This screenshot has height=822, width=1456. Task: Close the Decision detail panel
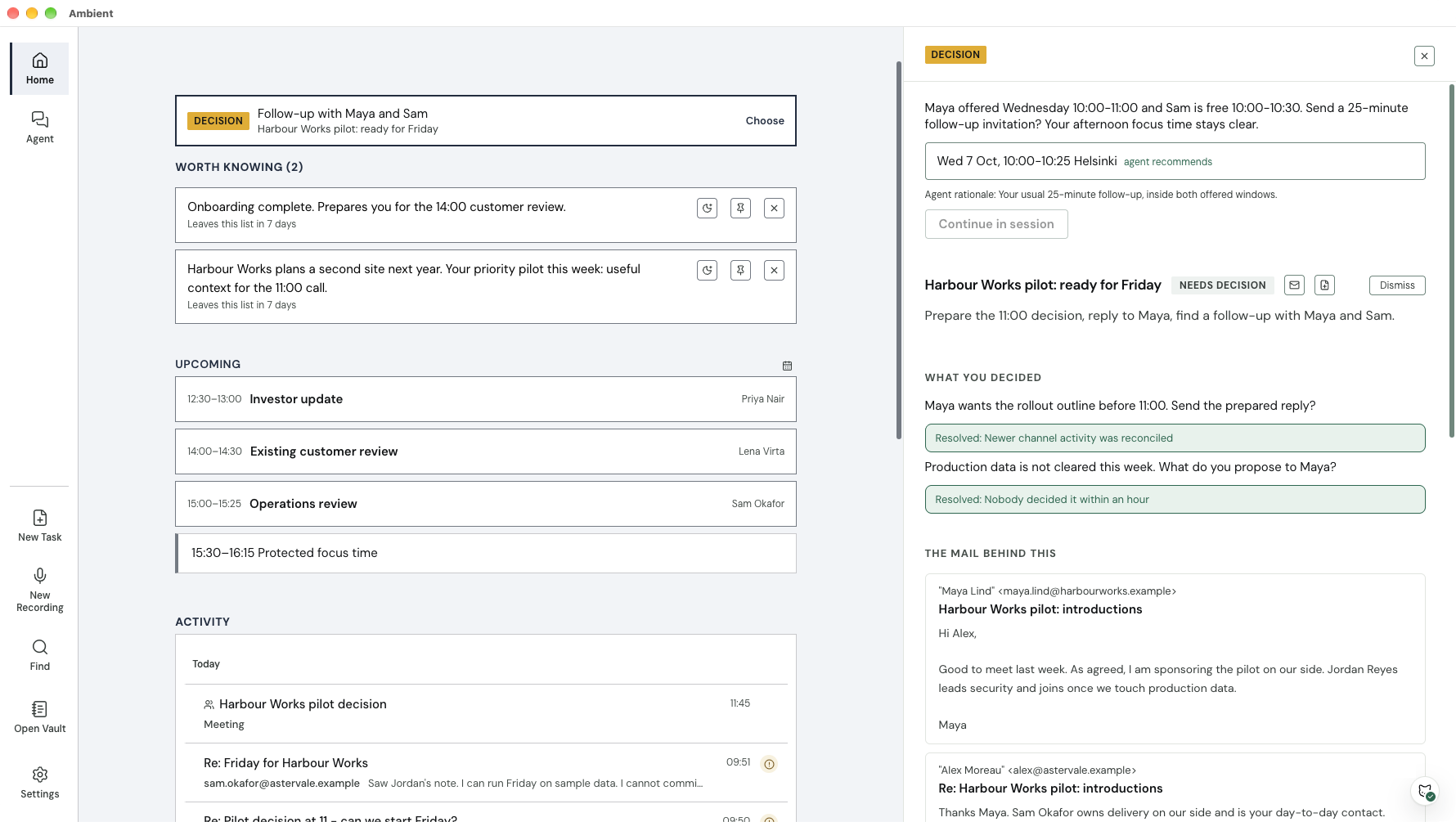1424,56
